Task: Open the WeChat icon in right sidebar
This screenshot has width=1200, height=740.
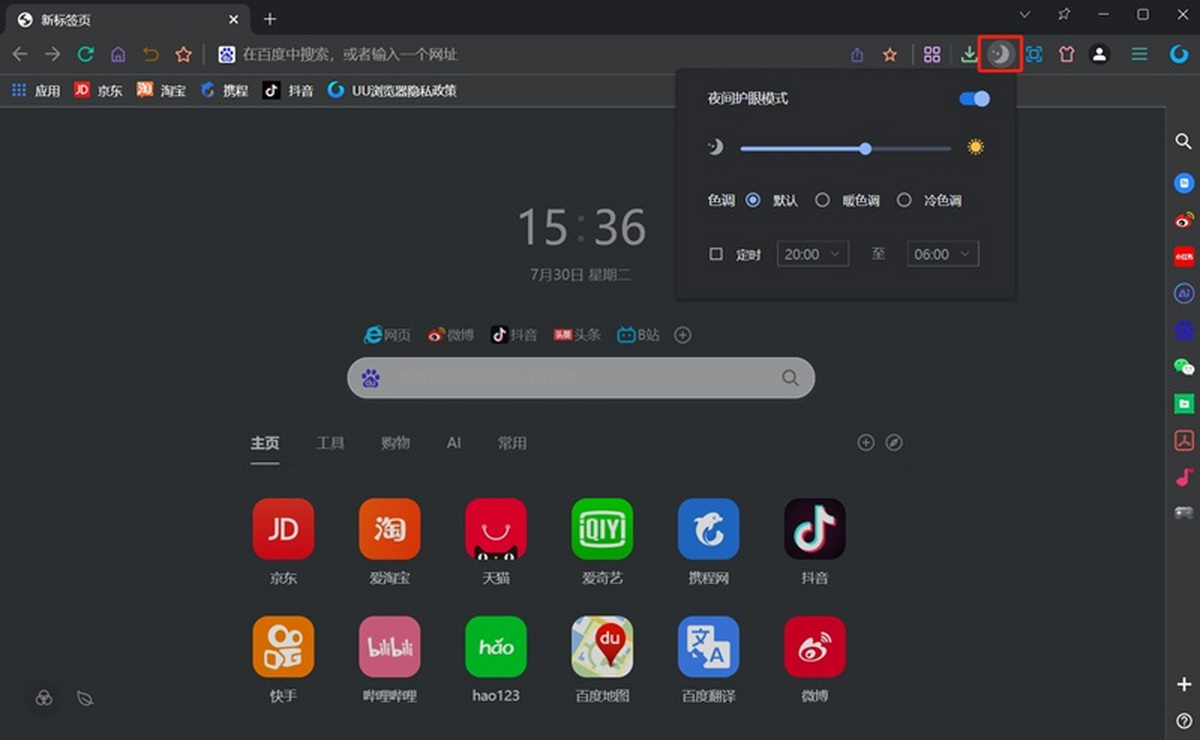Action: pyautogui.click(x=1184, y=367)
